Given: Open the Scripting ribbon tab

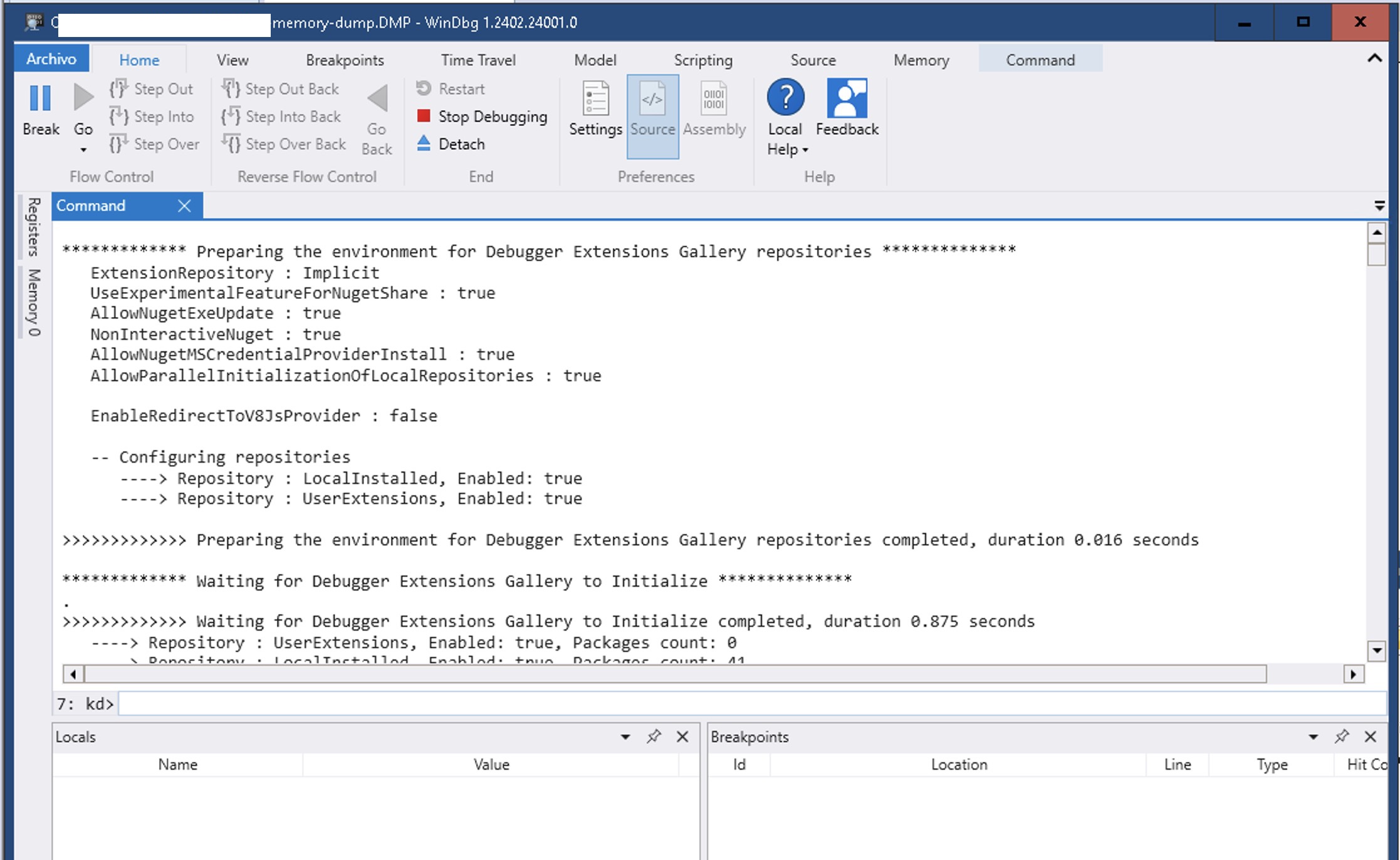Looking at the screenshot, I should [703, 60].
